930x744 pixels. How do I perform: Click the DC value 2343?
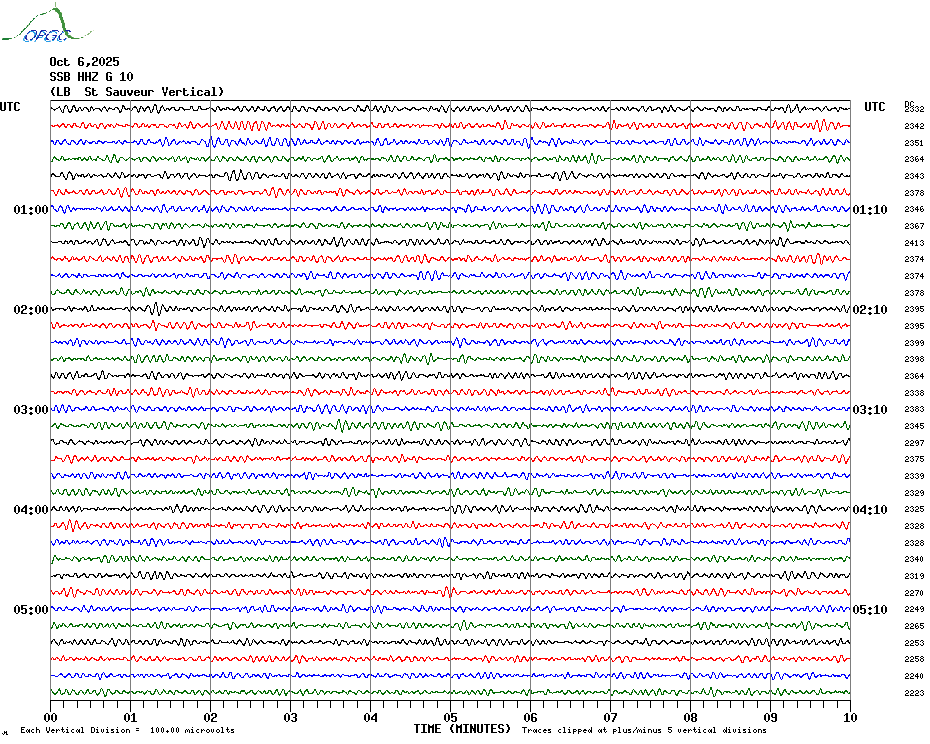point(914,176)
